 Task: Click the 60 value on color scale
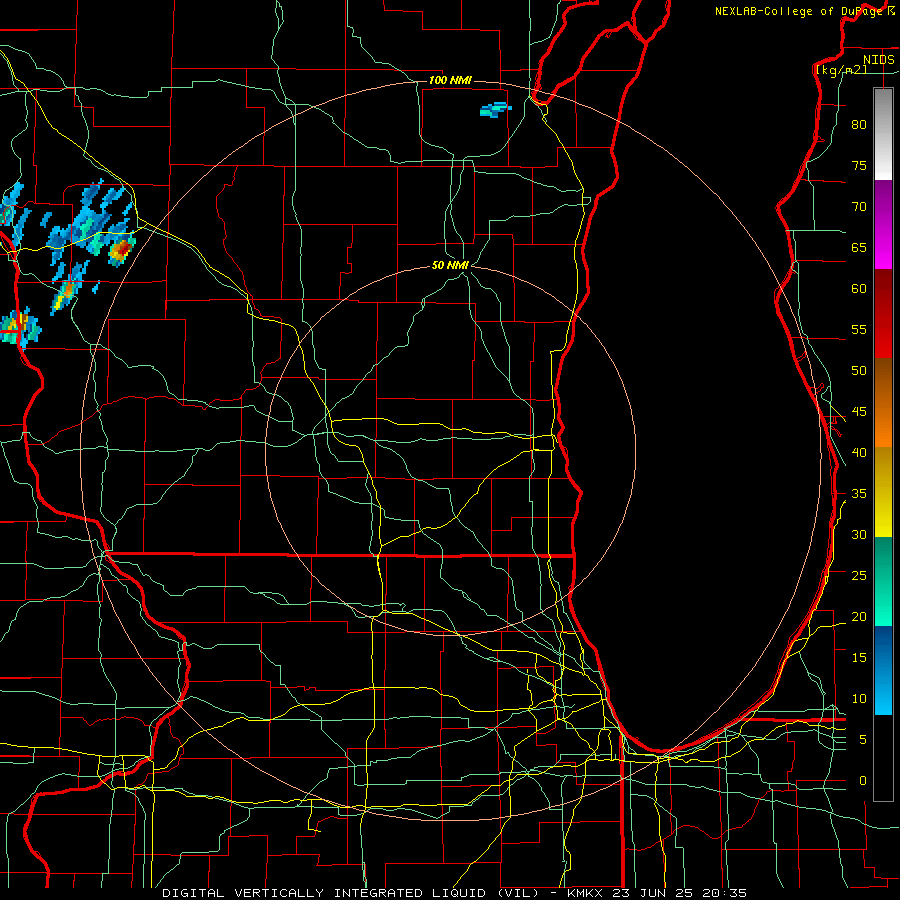(859, 289)
